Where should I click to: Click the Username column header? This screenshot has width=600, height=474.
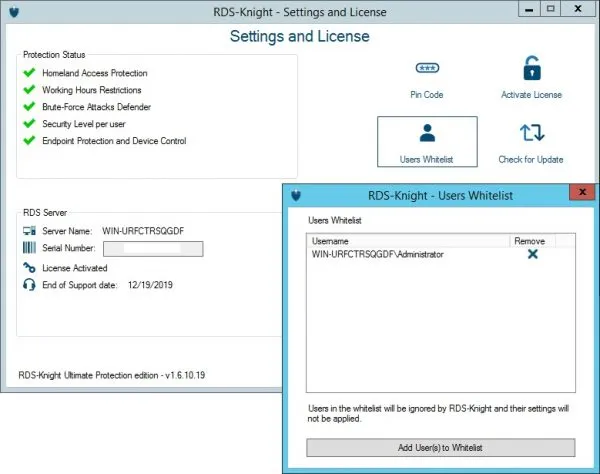coord(408,241)
